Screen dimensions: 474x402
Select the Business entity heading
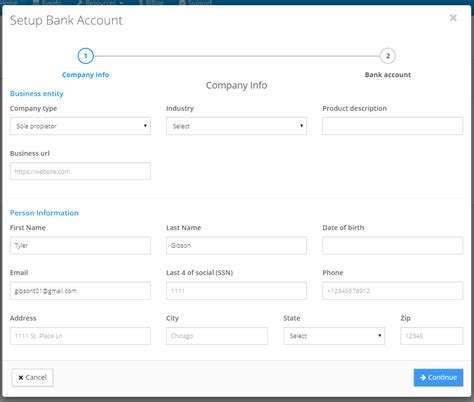point(37,93)
